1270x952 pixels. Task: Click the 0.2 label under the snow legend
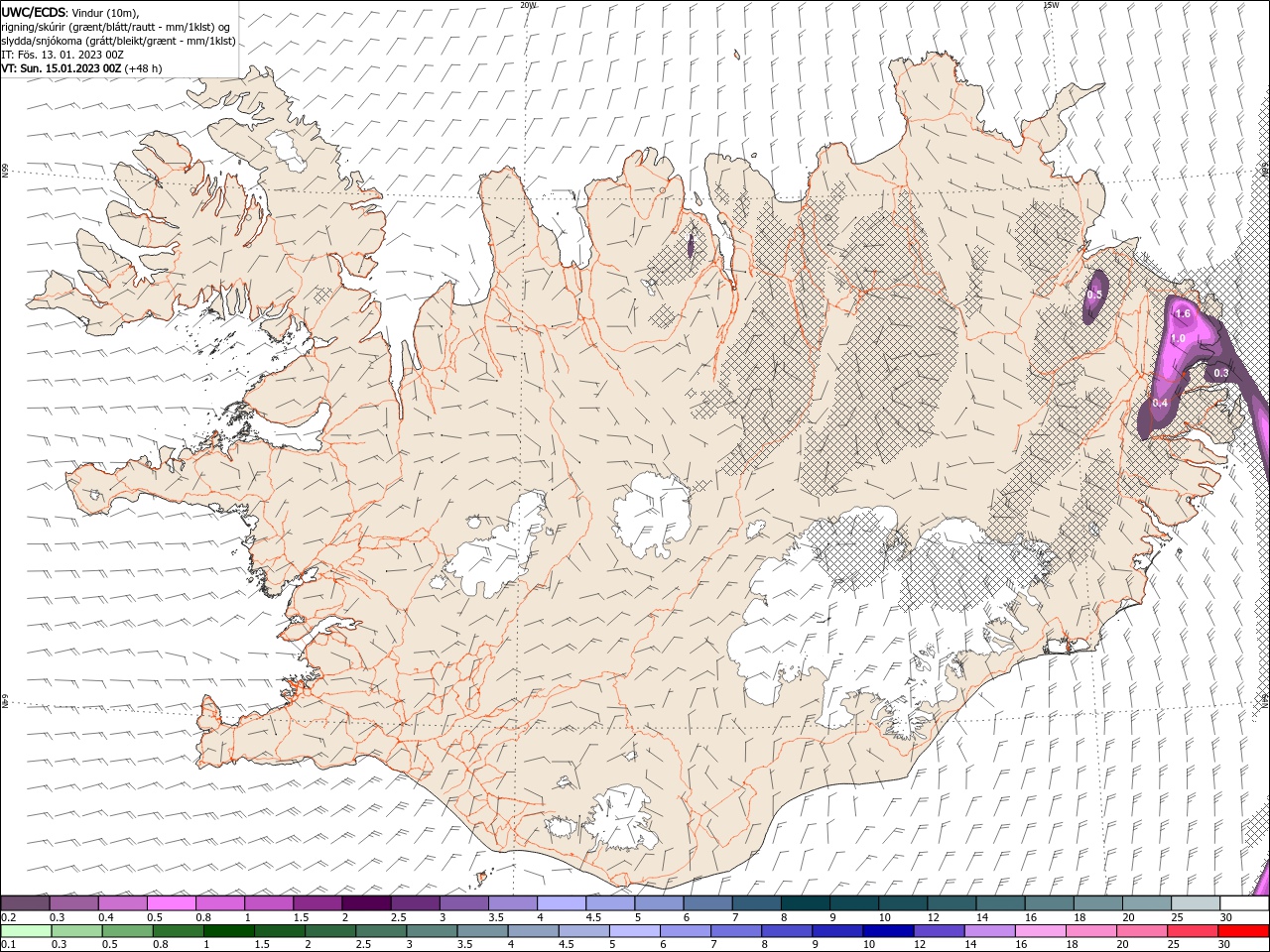tap(8, 917)
